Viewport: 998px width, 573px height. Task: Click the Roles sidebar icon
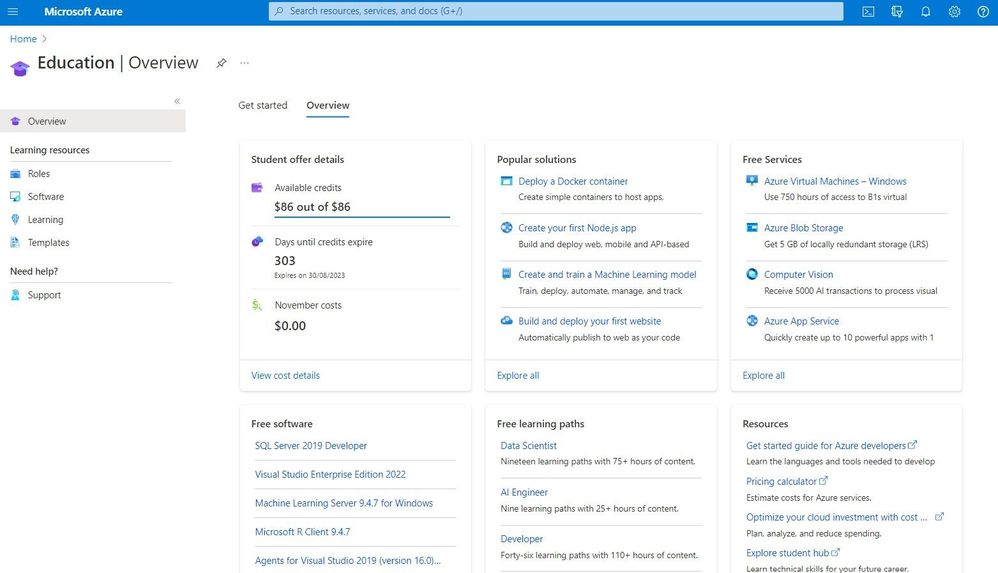click(x=15, y=174)
